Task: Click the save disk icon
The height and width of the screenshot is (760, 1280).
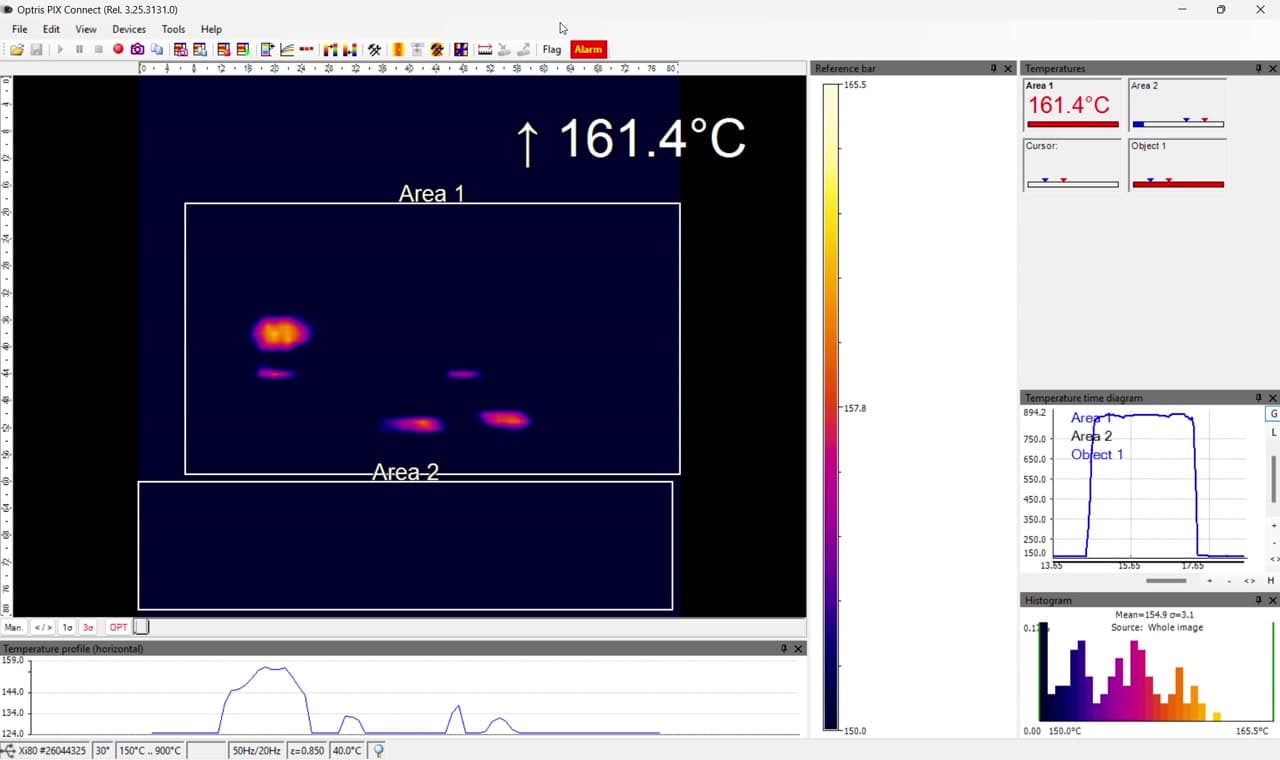Action: click(x=37, y=49)
